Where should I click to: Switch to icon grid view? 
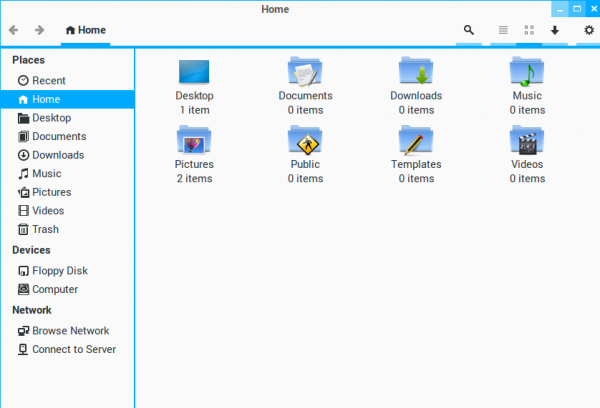[x=529, y=30]
